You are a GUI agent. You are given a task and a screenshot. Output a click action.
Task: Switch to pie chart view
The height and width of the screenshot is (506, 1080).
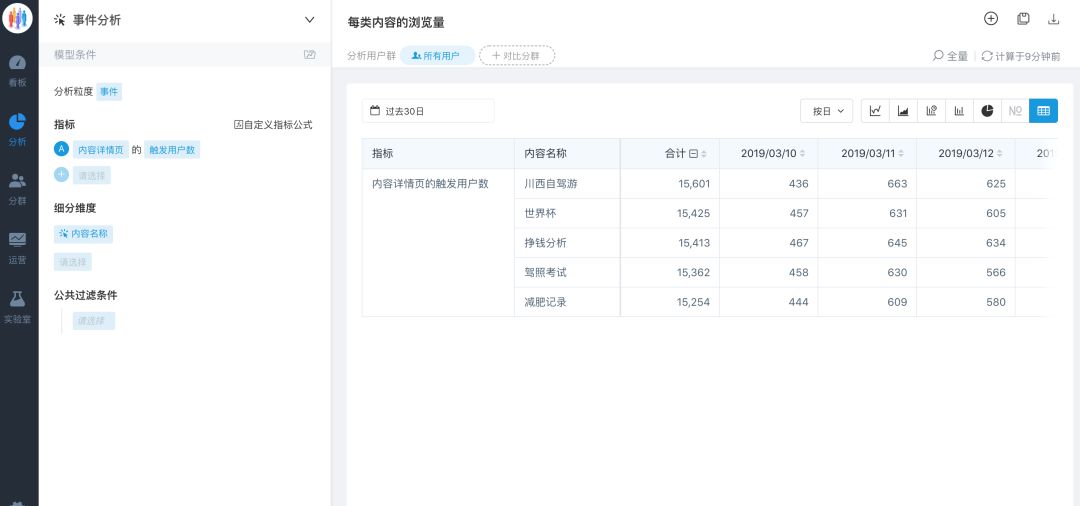point(987,111)
